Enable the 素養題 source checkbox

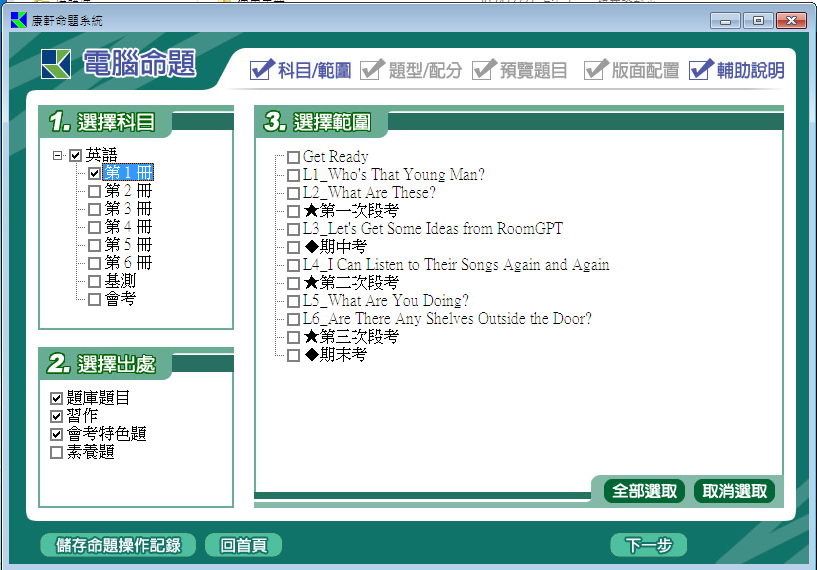pos(57,452)
